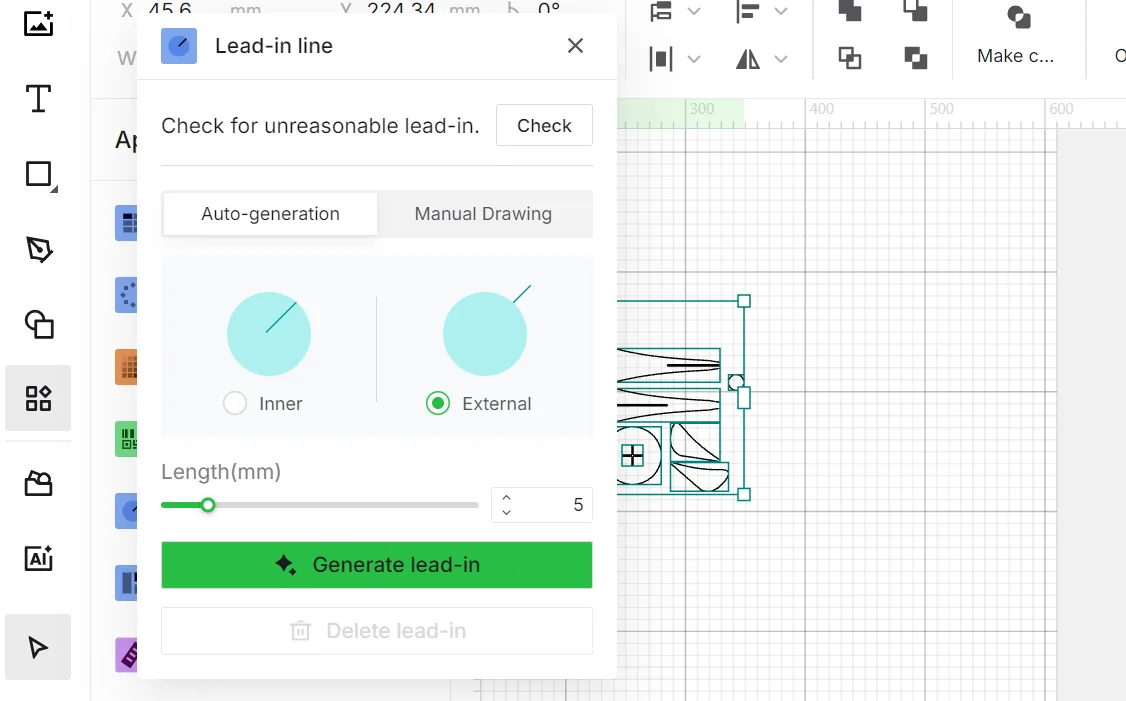Click the insert image icon
Image resolution: width=1126 pixels, height=701 pixels.
point(38,23)
